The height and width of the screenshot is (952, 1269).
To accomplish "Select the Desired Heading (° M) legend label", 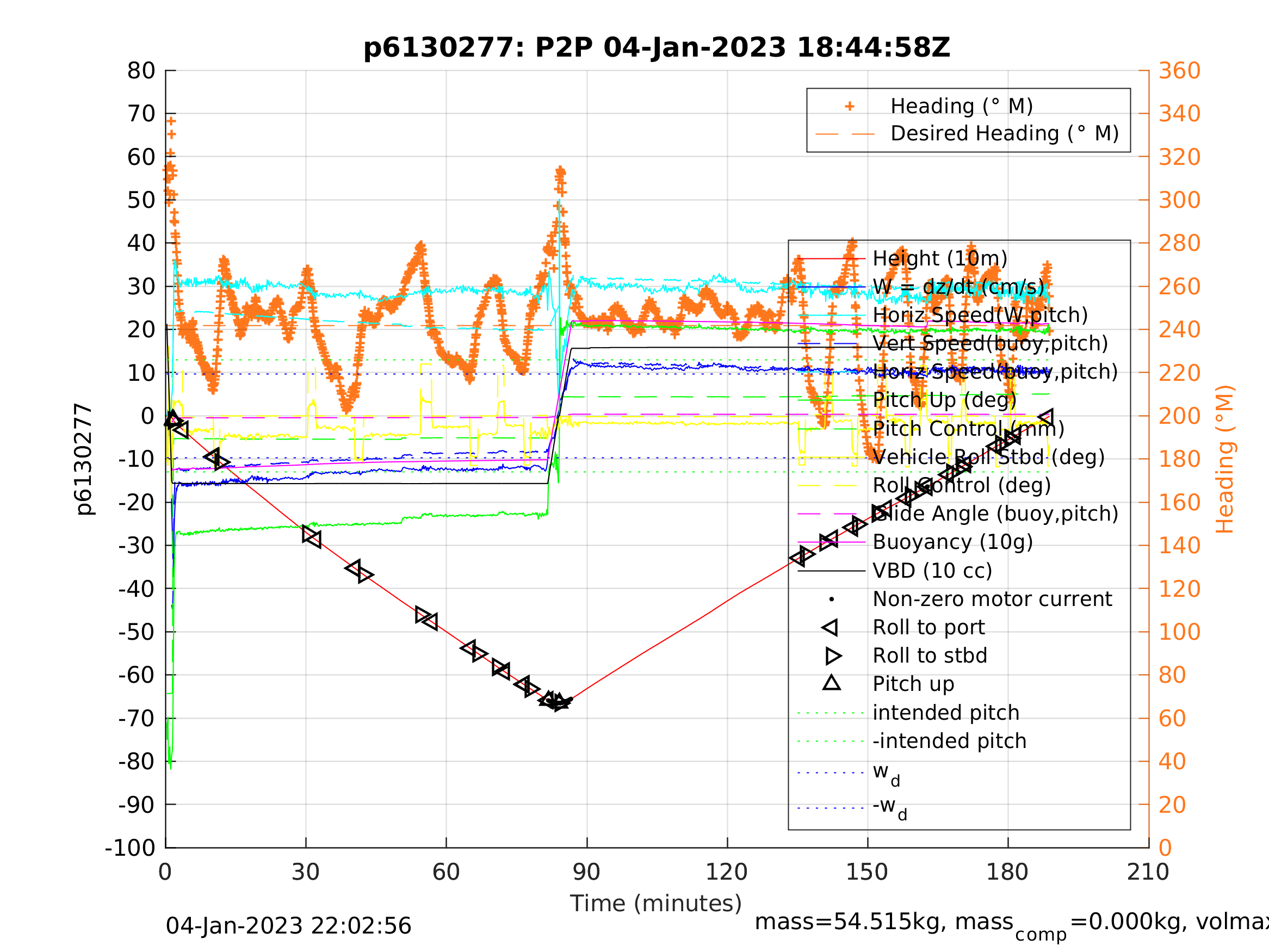I will 1005,134.
